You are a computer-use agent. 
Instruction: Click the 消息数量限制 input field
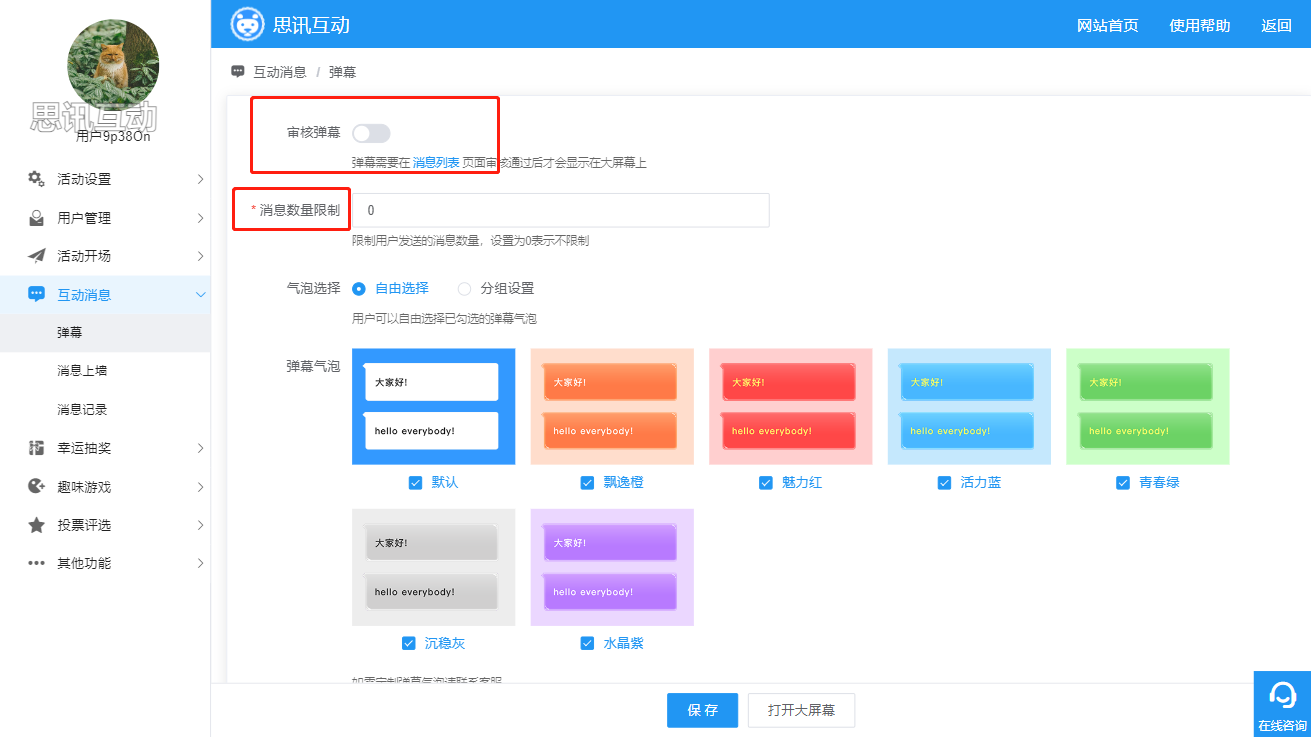pos(561,210)
